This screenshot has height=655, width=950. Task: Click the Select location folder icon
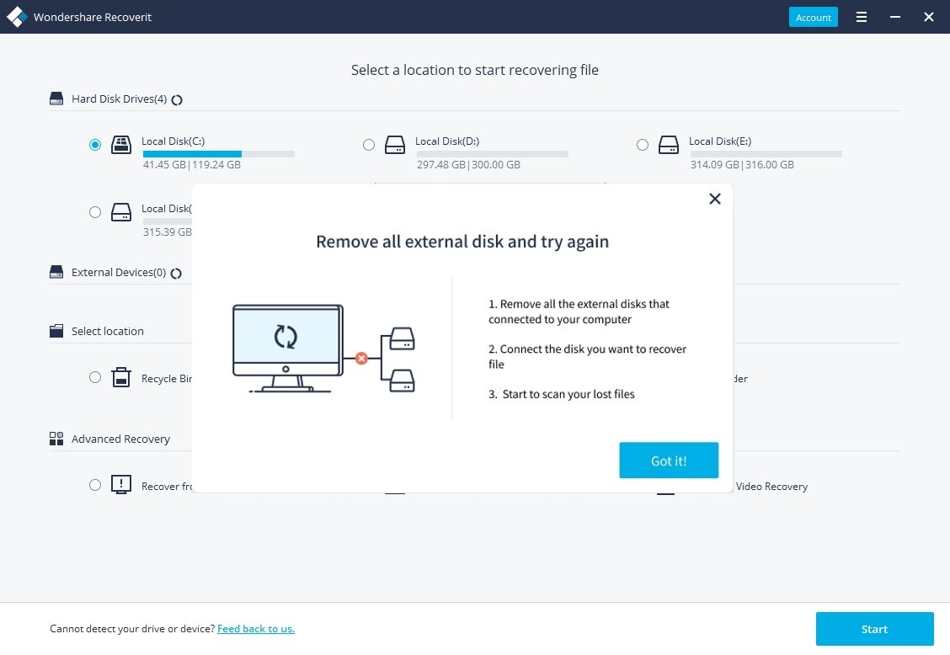coord(56,331)
